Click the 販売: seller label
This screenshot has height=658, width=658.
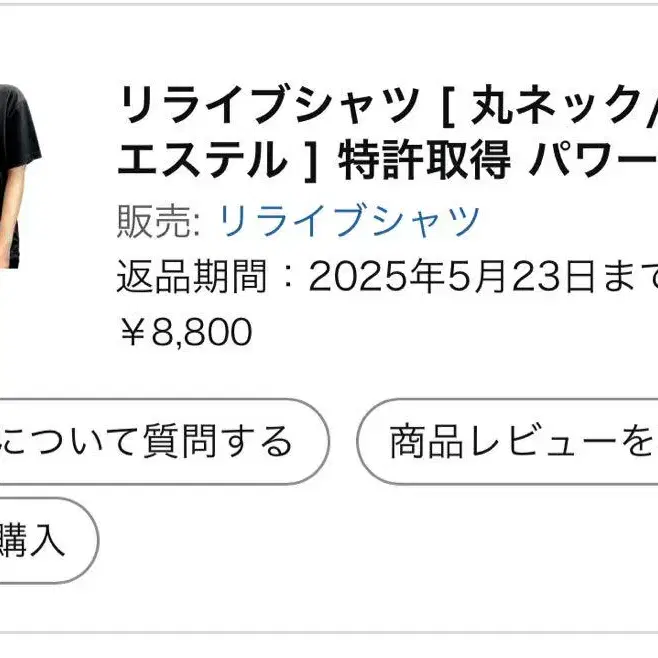pos(158,220)
